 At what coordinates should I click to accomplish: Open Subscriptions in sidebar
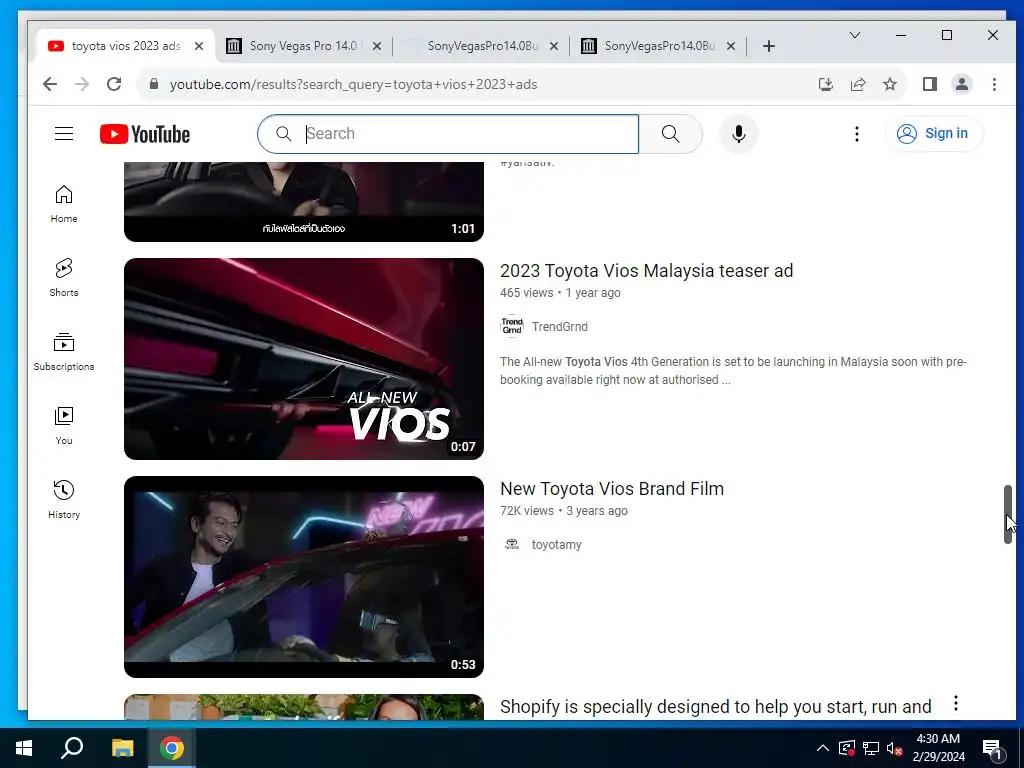coord(64,351)
